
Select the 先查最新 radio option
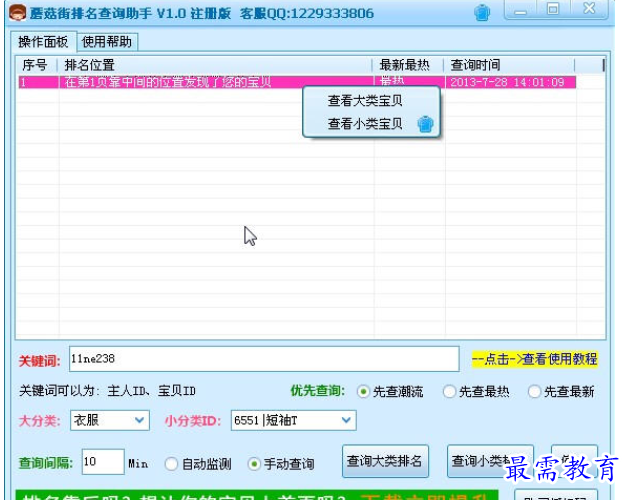click(561, 391)
